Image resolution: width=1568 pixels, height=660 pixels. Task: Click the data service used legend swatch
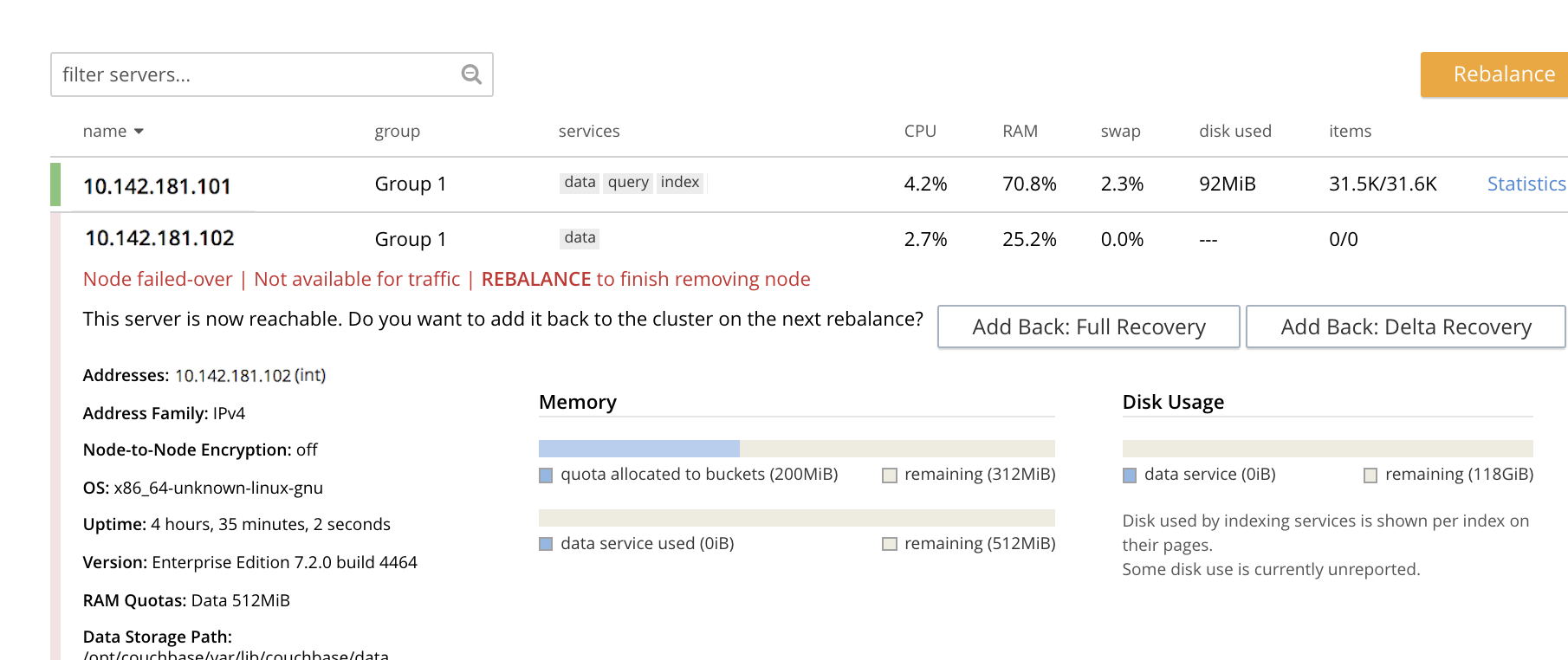[x=546, y=545]
